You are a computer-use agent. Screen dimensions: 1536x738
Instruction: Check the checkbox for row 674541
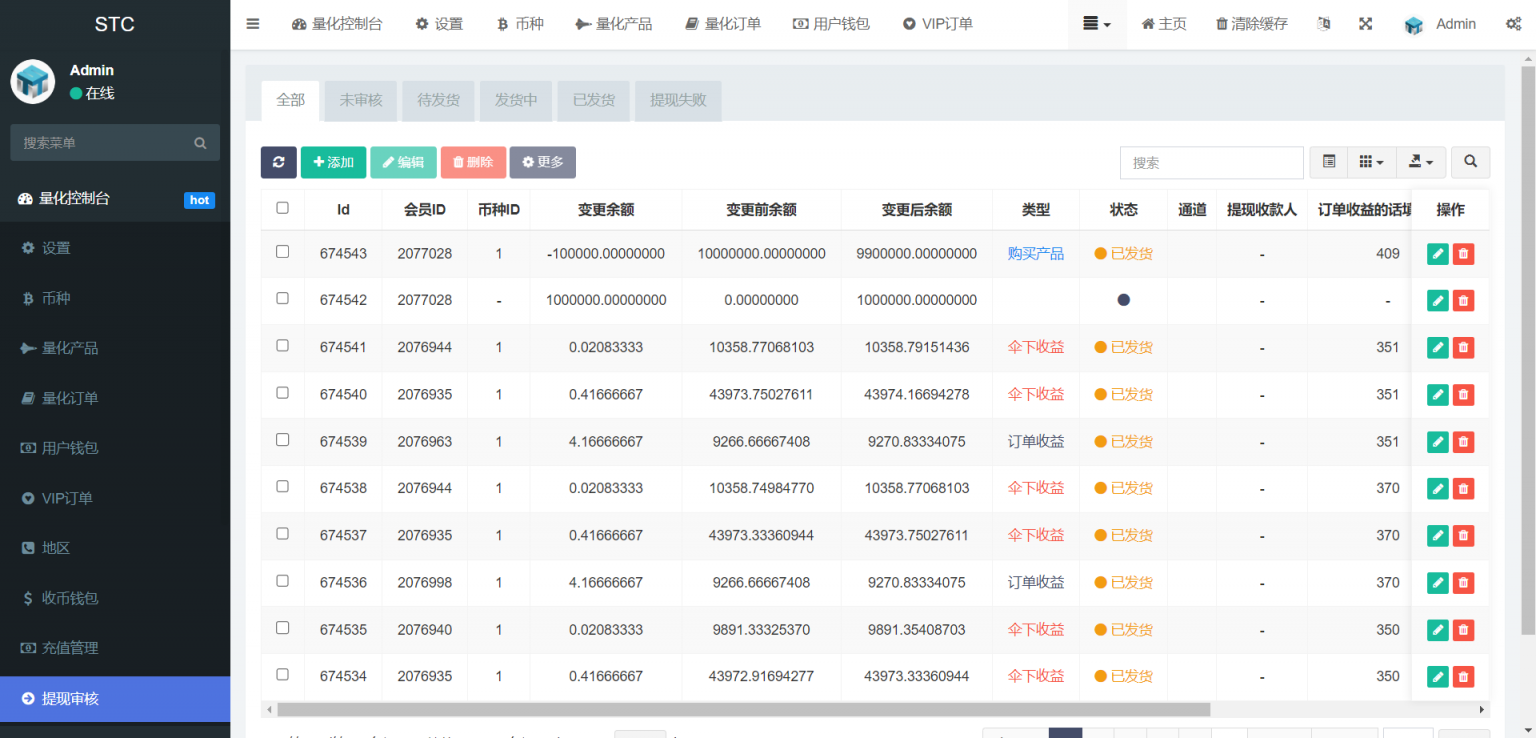[x=282, y=345]
